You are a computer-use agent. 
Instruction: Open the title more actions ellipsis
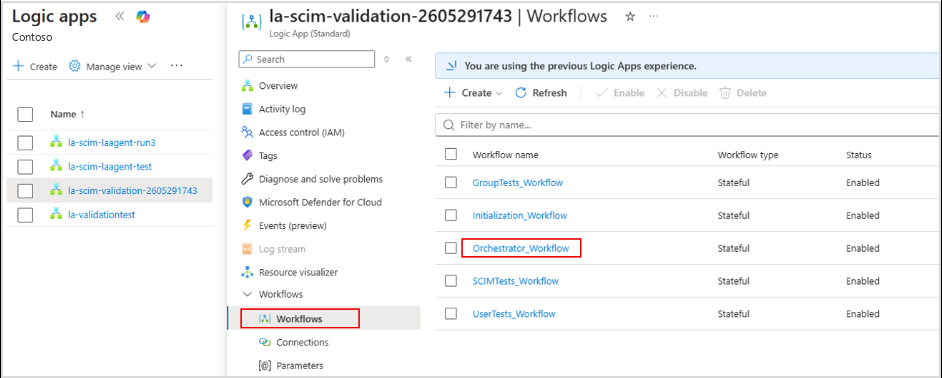click(654, 17)
